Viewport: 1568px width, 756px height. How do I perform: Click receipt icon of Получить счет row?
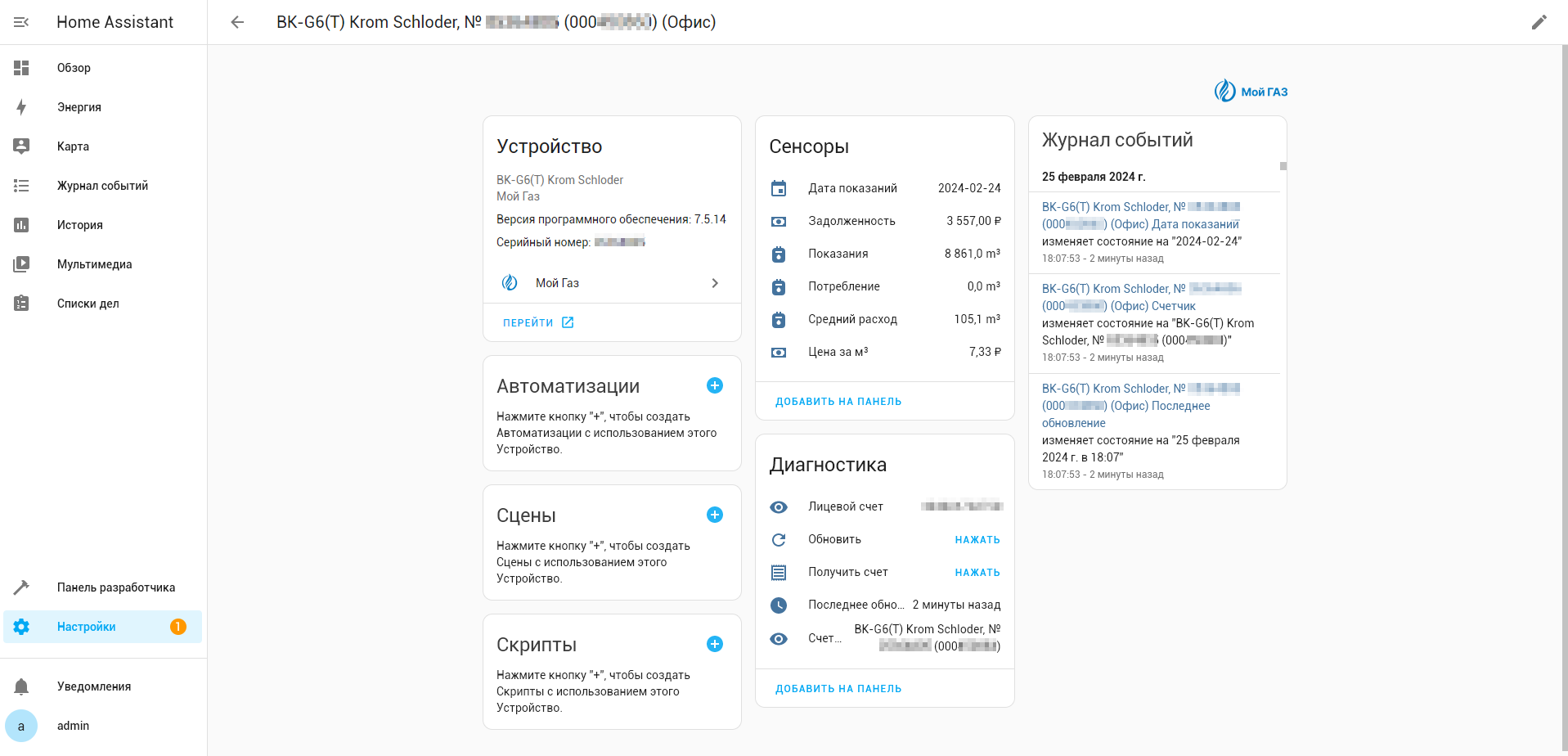(x=779, y=572)
